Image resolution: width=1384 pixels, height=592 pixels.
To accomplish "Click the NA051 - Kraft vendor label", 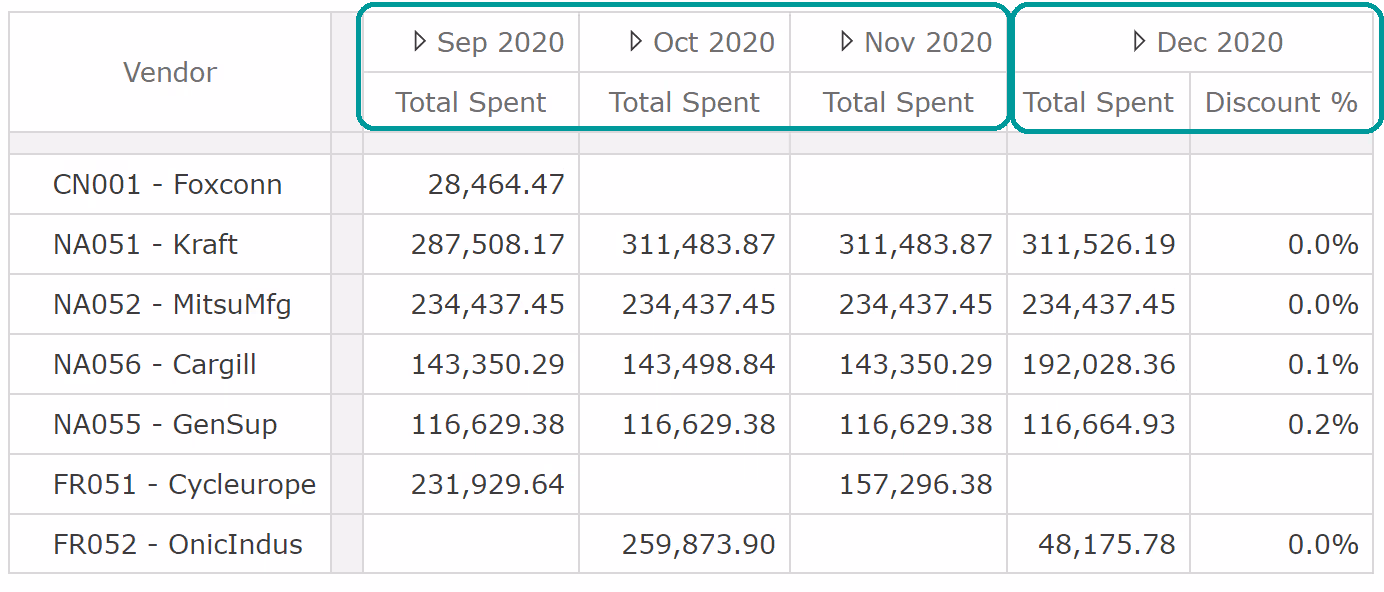I will coord(145,245).
